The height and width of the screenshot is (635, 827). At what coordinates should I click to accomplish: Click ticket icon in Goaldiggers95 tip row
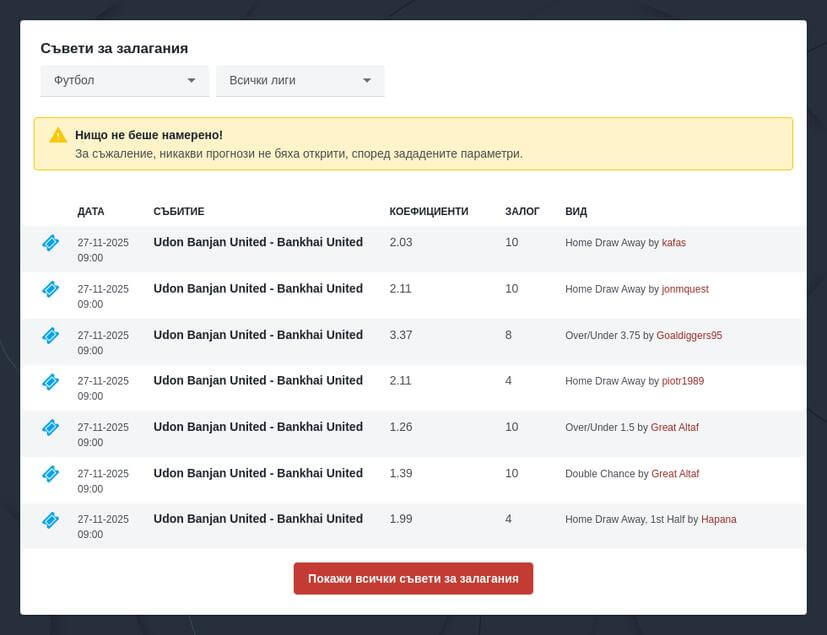(x=50, y=335)
